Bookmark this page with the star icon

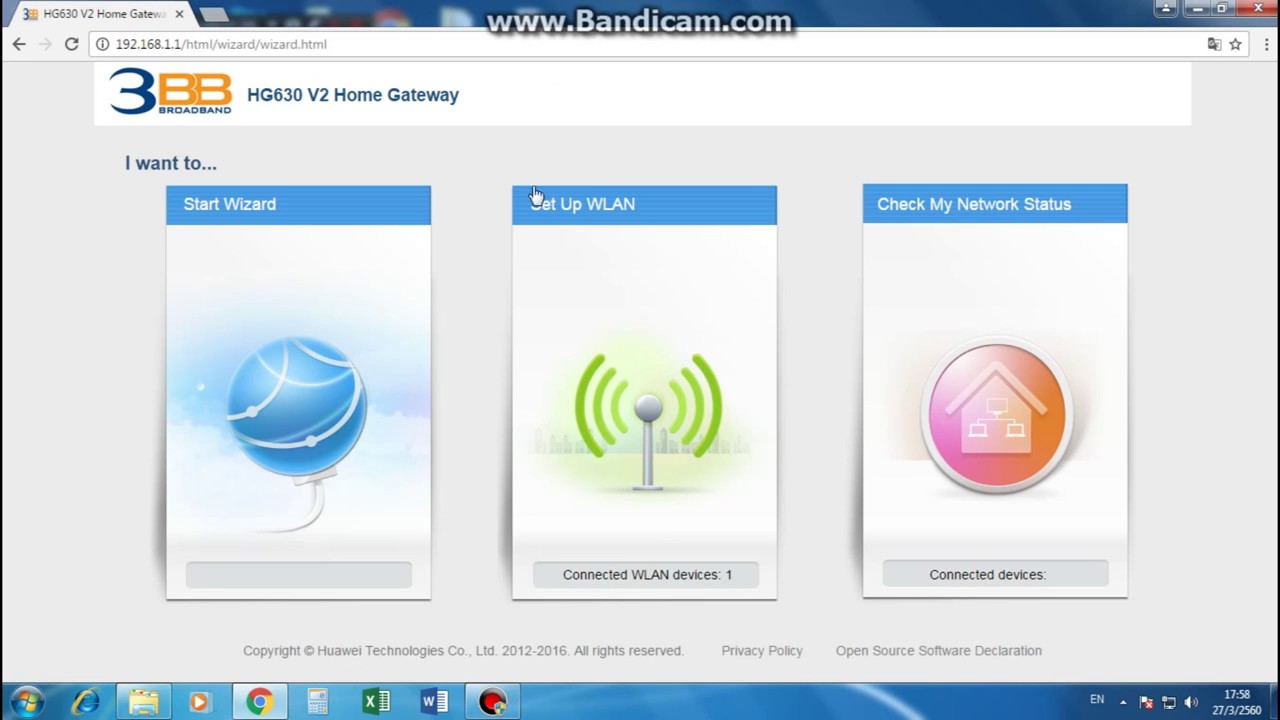[1235, 44]
